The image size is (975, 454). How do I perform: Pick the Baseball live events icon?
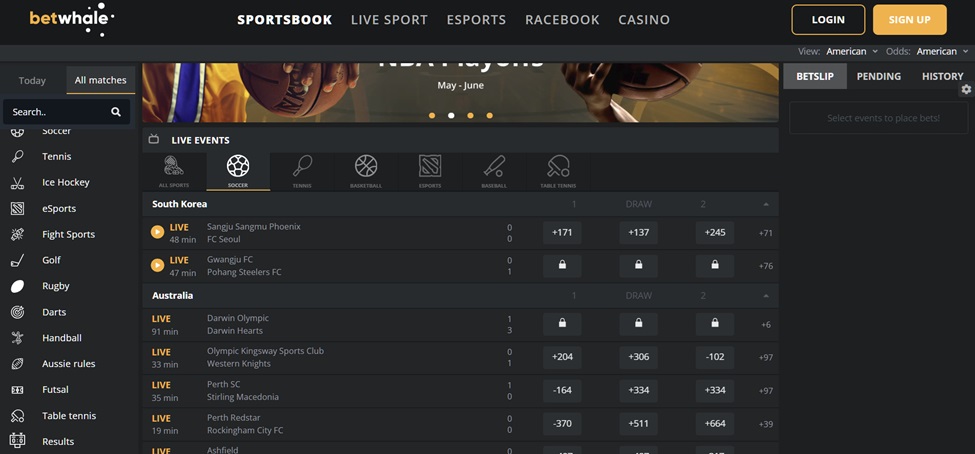[x=494, y=170]
